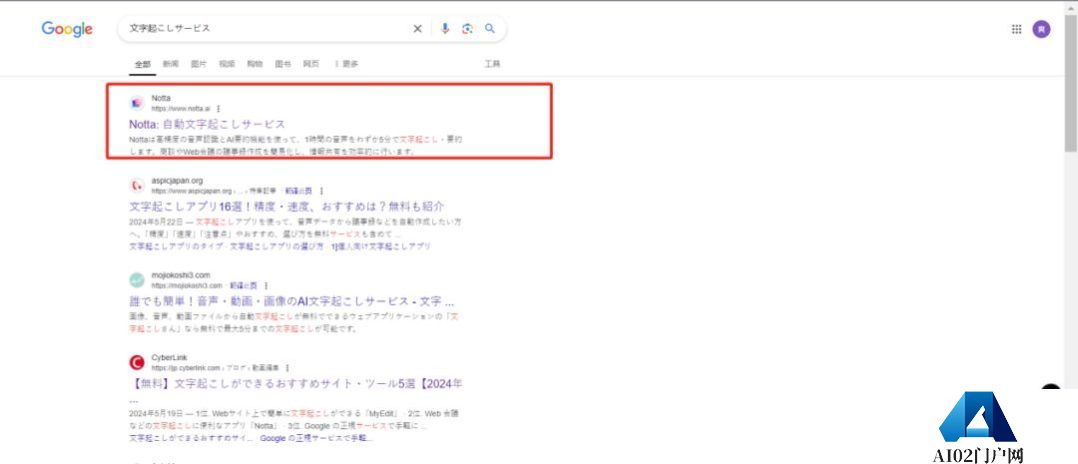Image resolution: width=1078 pixels, height=464 pixels.
Task: Click the aspicjapan.org site name
Action: pyautogui.click(x=177, y=181)
